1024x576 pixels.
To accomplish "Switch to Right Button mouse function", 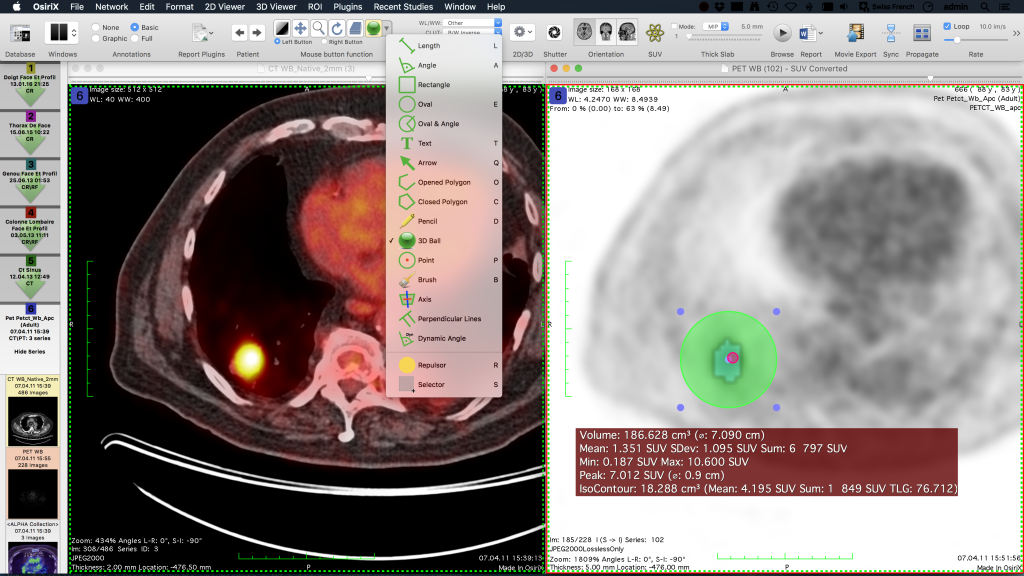I will tap(323, 42).
